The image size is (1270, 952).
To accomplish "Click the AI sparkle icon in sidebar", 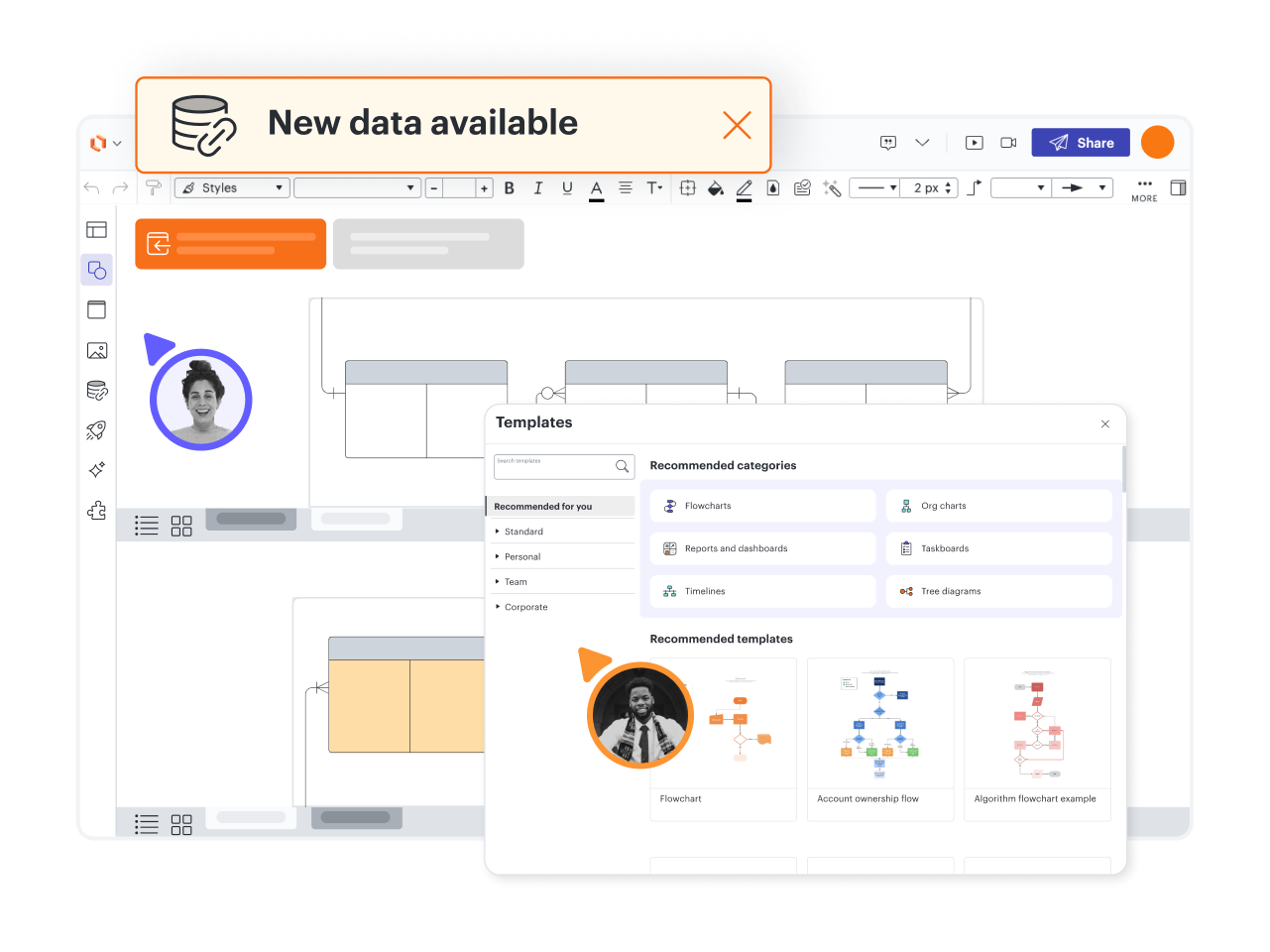I will click(97, 470).
